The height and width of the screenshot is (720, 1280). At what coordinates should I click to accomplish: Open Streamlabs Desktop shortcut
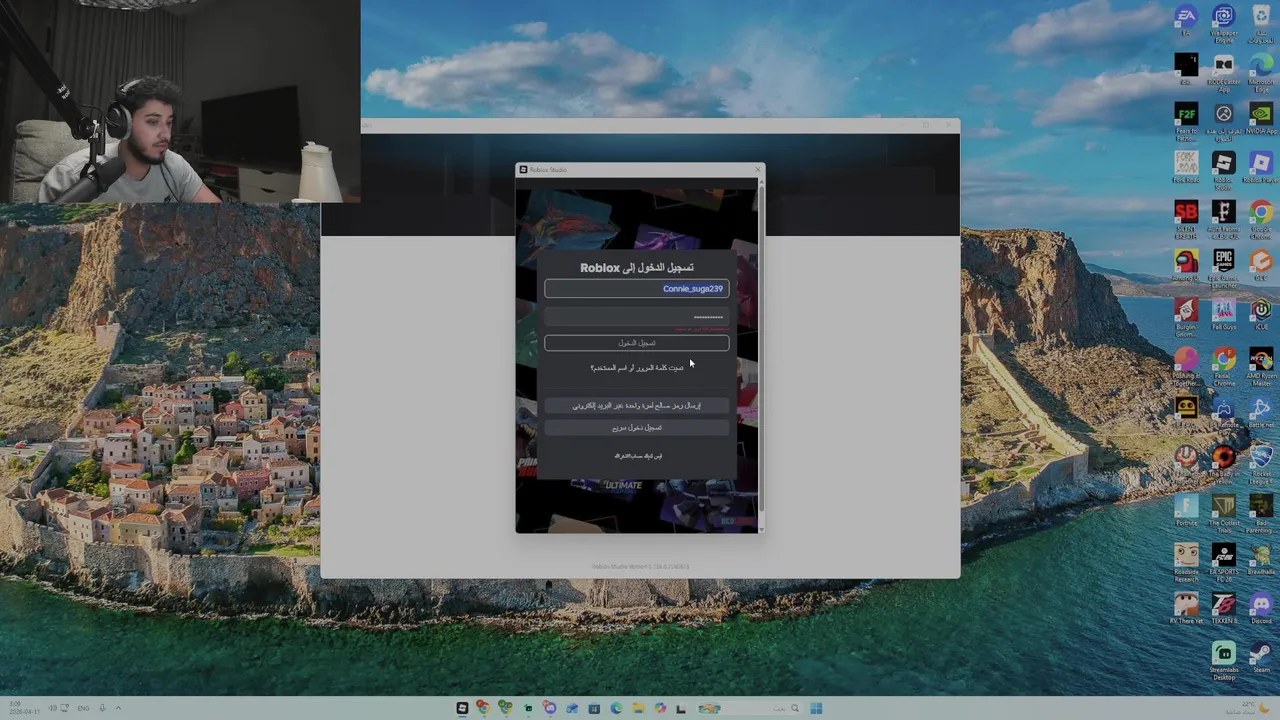click(x=1223, y=660)
